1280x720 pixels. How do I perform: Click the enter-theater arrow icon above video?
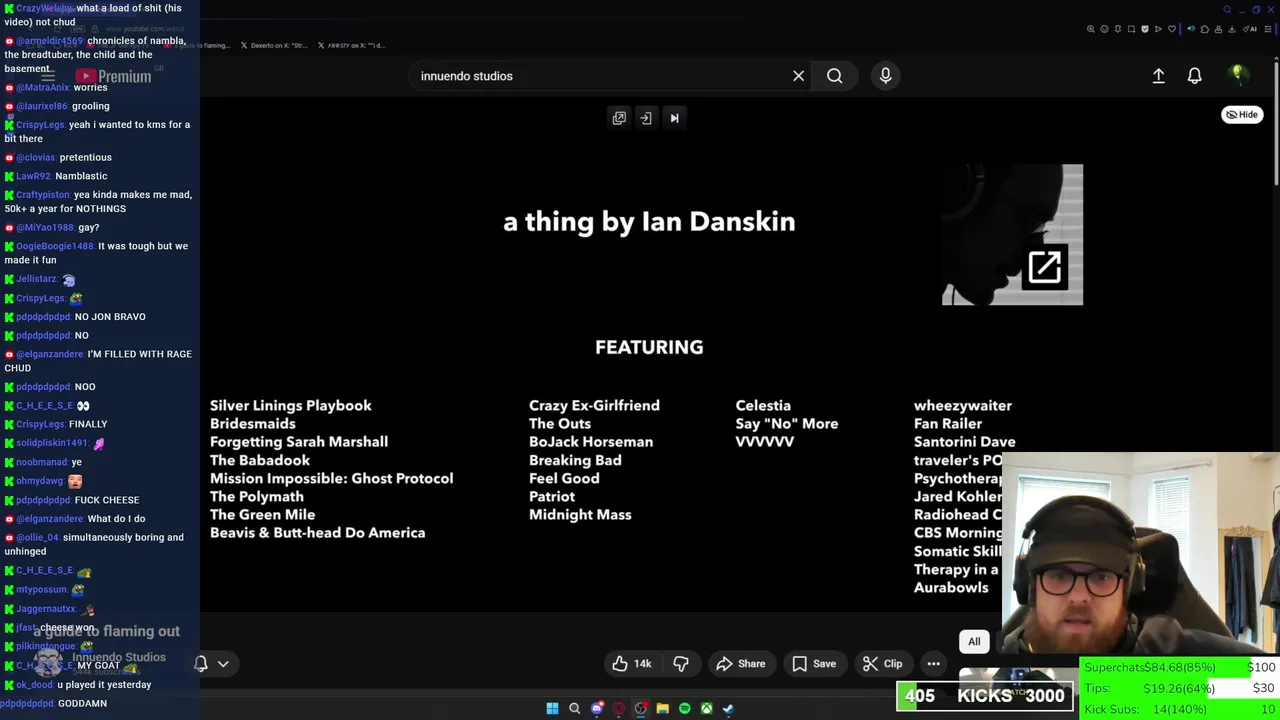click(x=646, y=118)
